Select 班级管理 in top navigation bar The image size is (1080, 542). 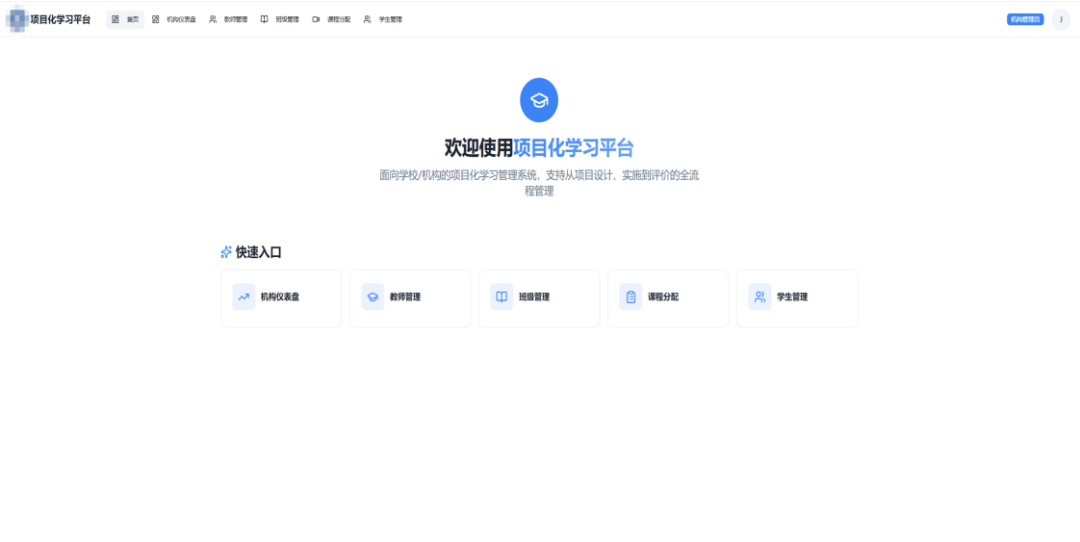click(x=280, y=19)
